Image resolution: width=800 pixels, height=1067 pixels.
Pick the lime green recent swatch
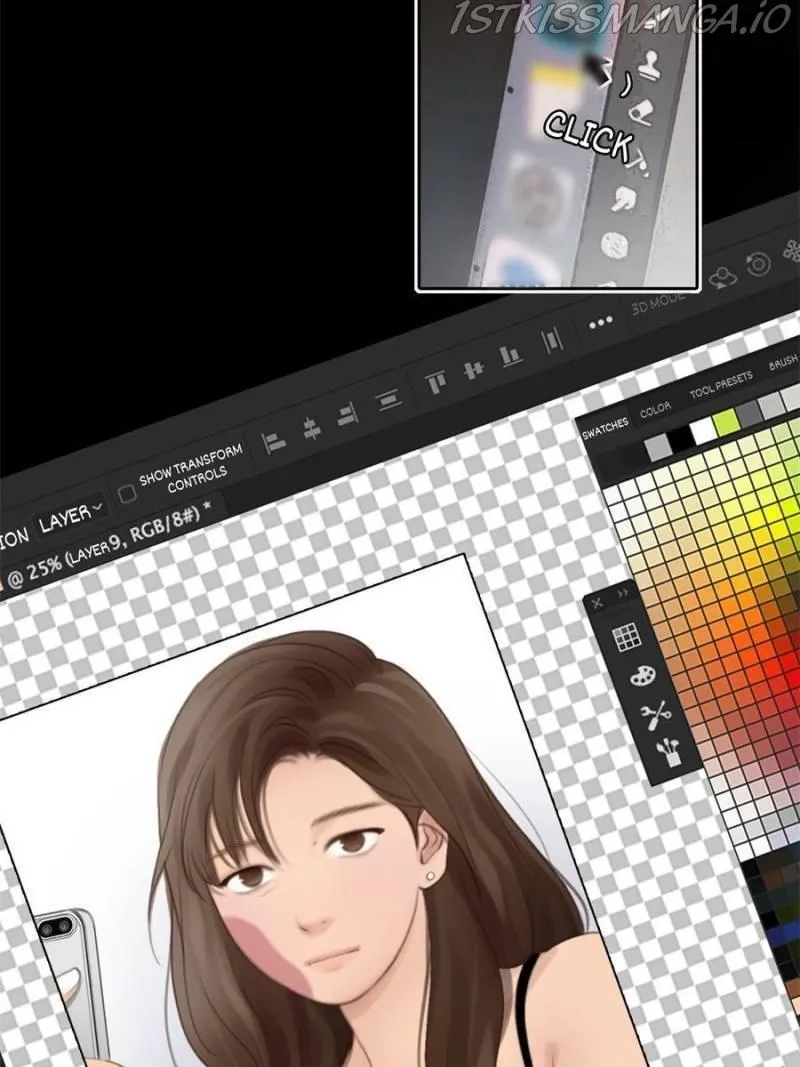(x=726, y=421)
